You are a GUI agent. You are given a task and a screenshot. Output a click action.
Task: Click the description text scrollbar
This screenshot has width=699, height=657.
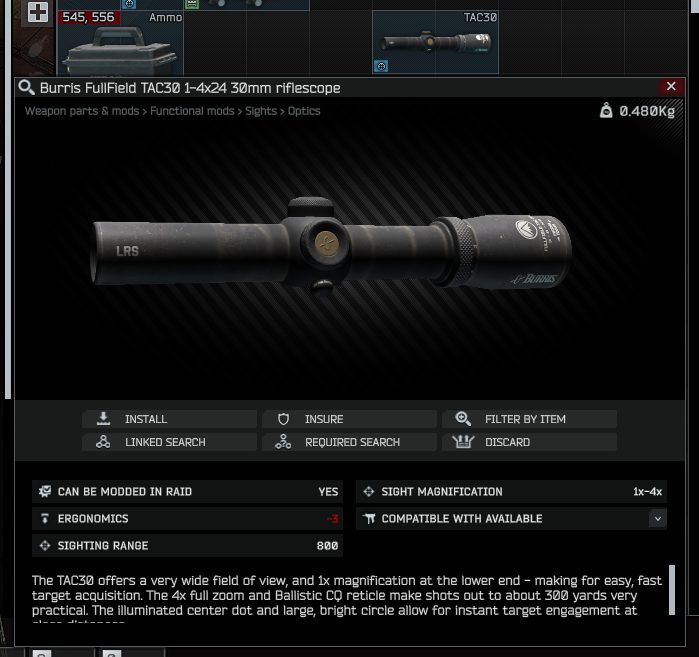pos(672,590)
